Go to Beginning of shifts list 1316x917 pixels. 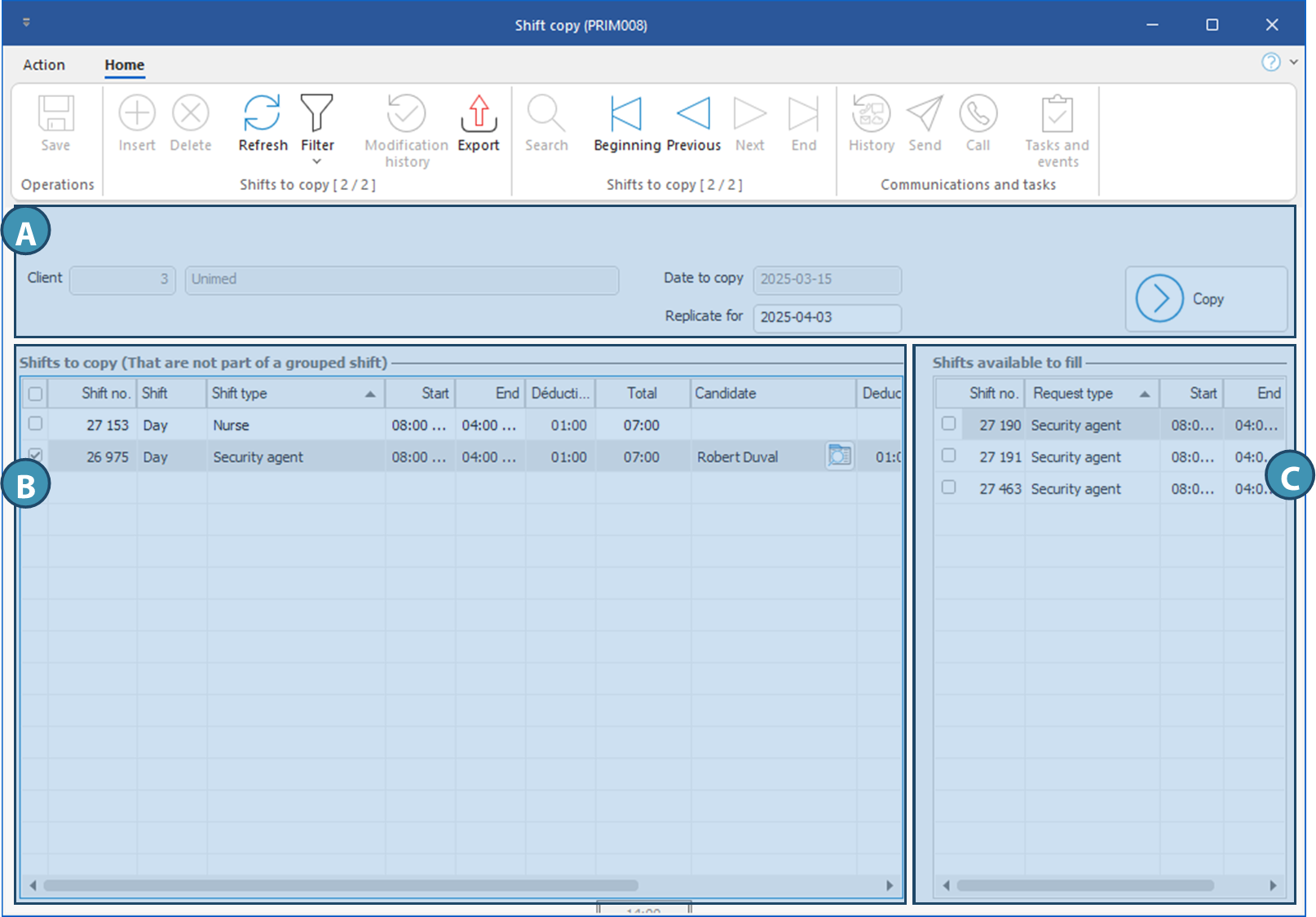[626, 114]
